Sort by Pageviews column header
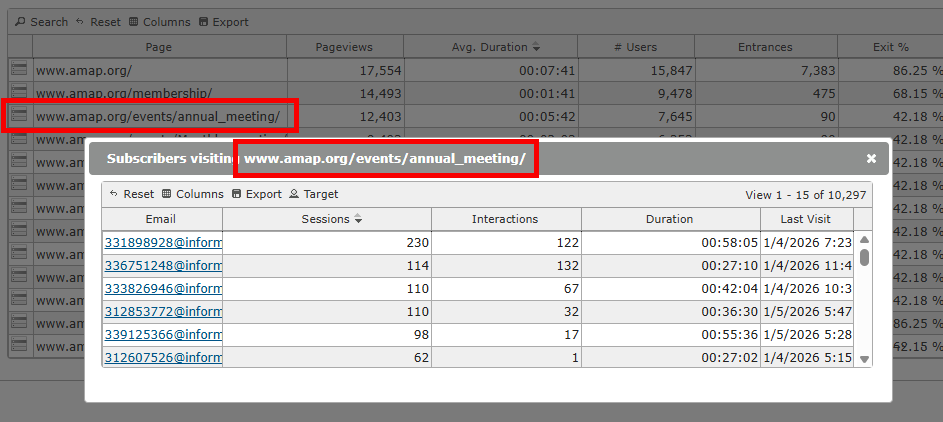The height and width of the screenshot is (422, 943). coord(343,47)
